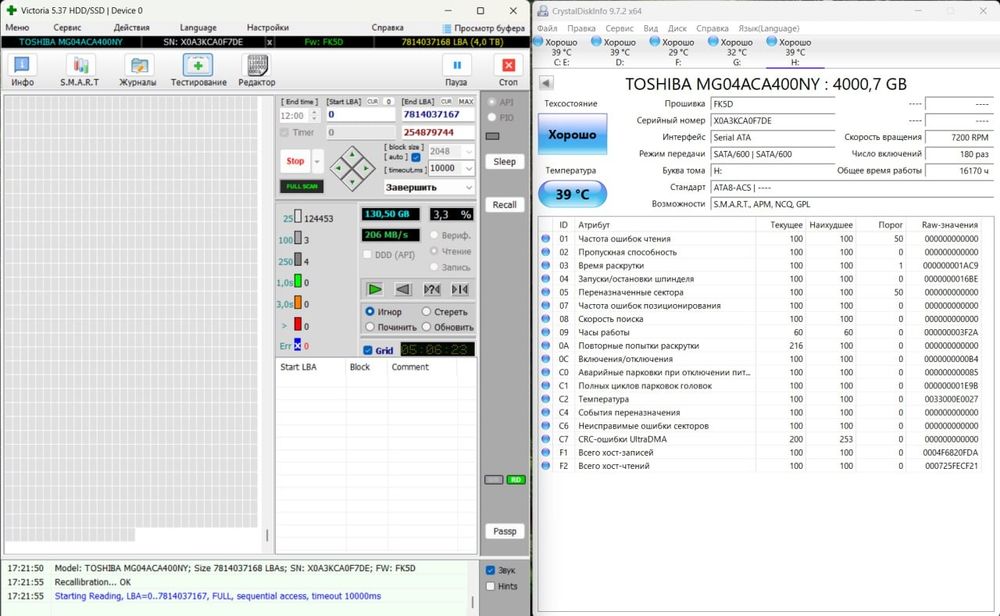The image size is (1000, 616).
Task: Open the Диск menu in CrystalDiskInfo
Action: (x=677, y=28)
